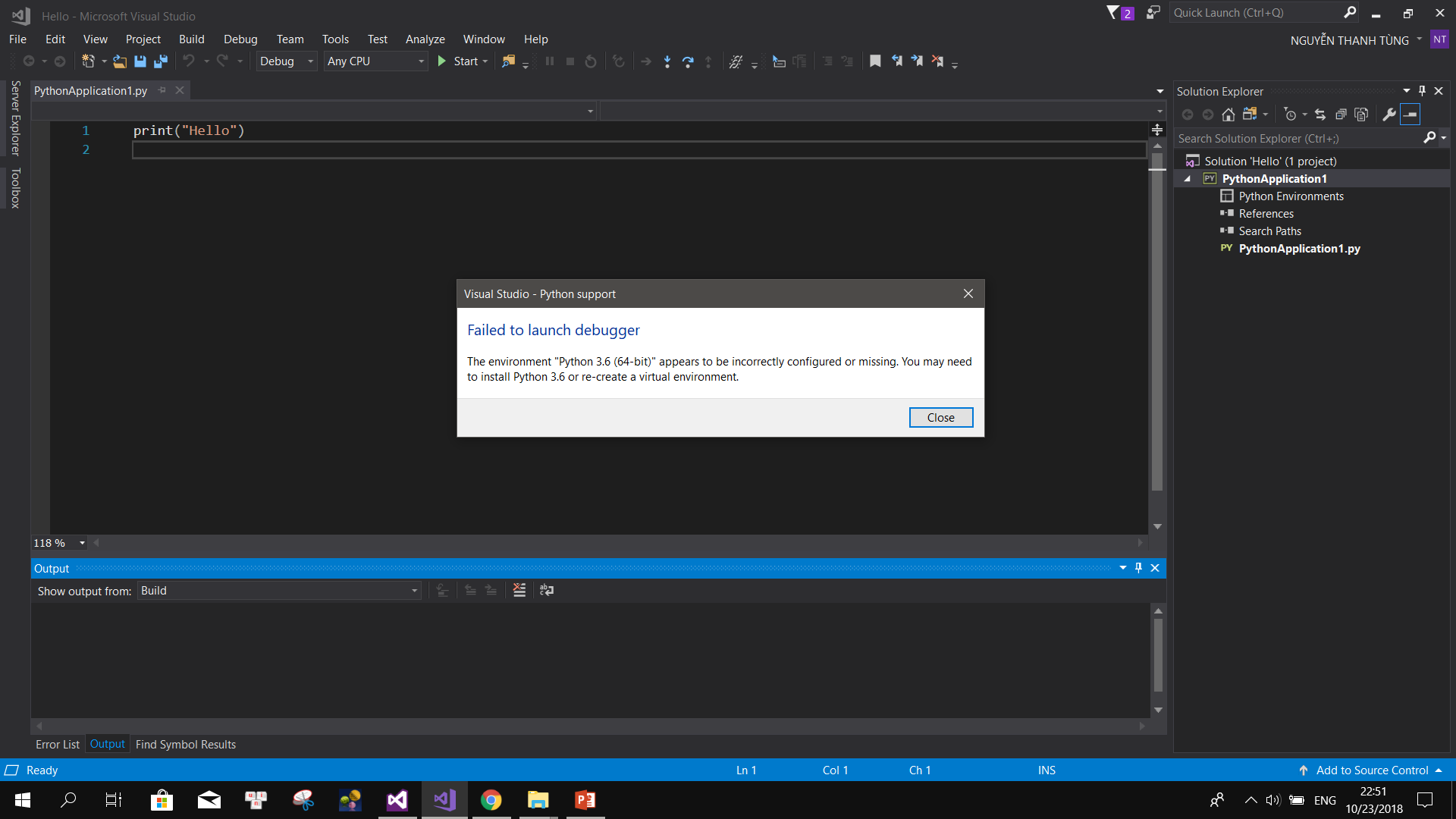Toggle pin on the PythonApplication1.py tab
Screen dimensions: 1456x819
tap(162, 90)
